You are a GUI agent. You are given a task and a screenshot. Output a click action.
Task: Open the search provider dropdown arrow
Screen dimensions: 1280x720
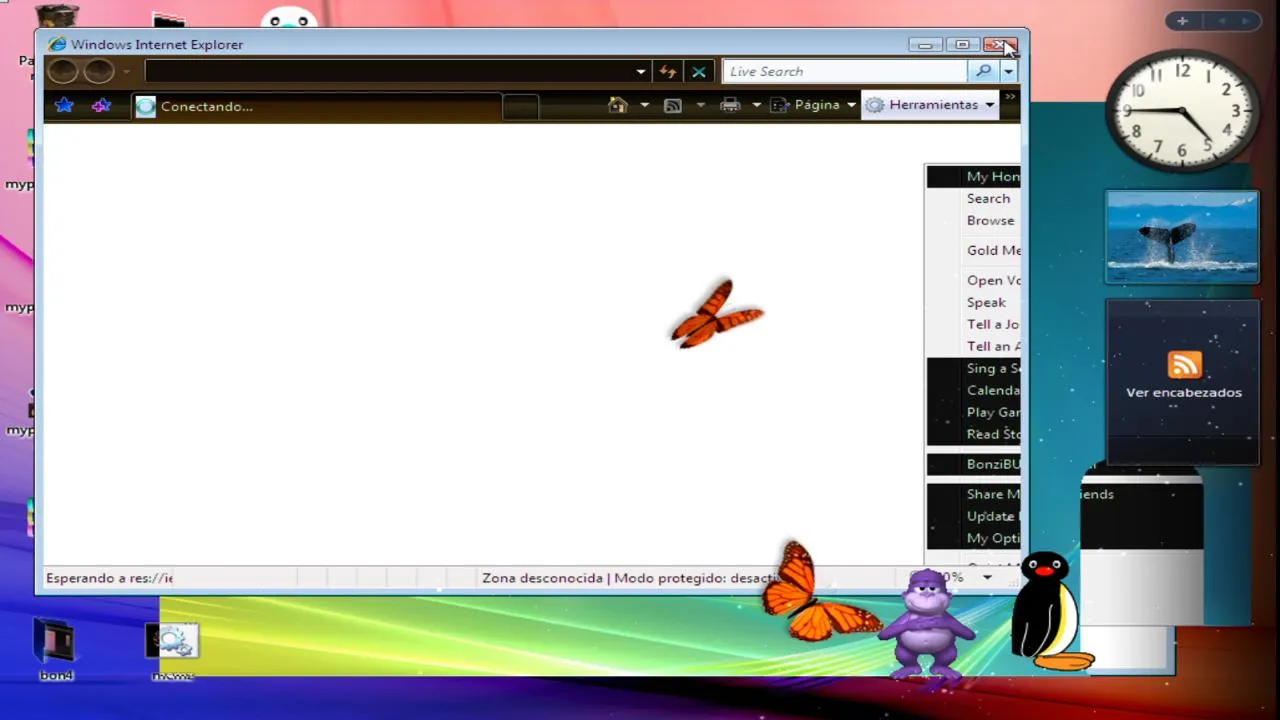[1008, 72]
